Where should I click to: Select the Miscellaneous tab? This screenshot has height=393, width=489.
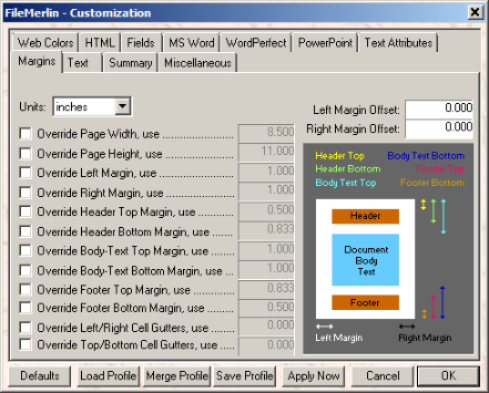[198, 63]
